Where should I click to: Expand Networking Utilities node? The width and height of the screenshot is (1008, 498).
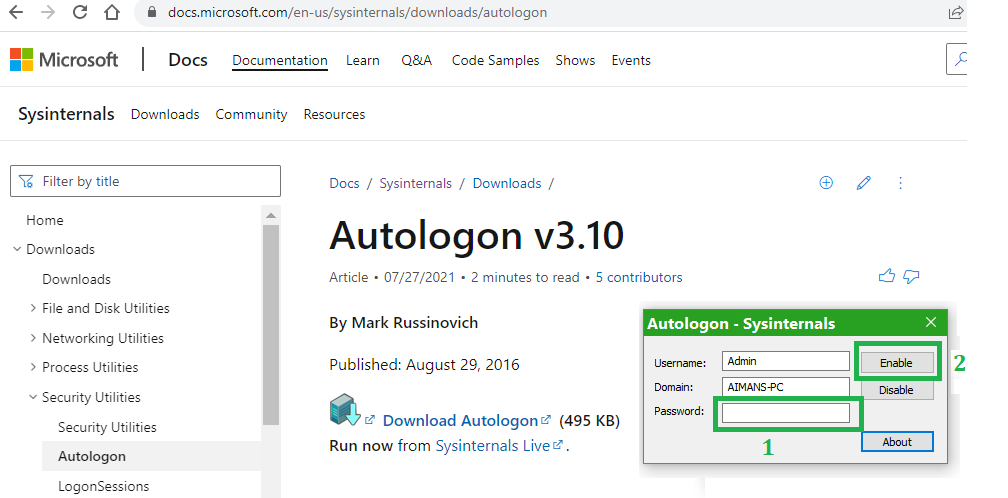33,338
